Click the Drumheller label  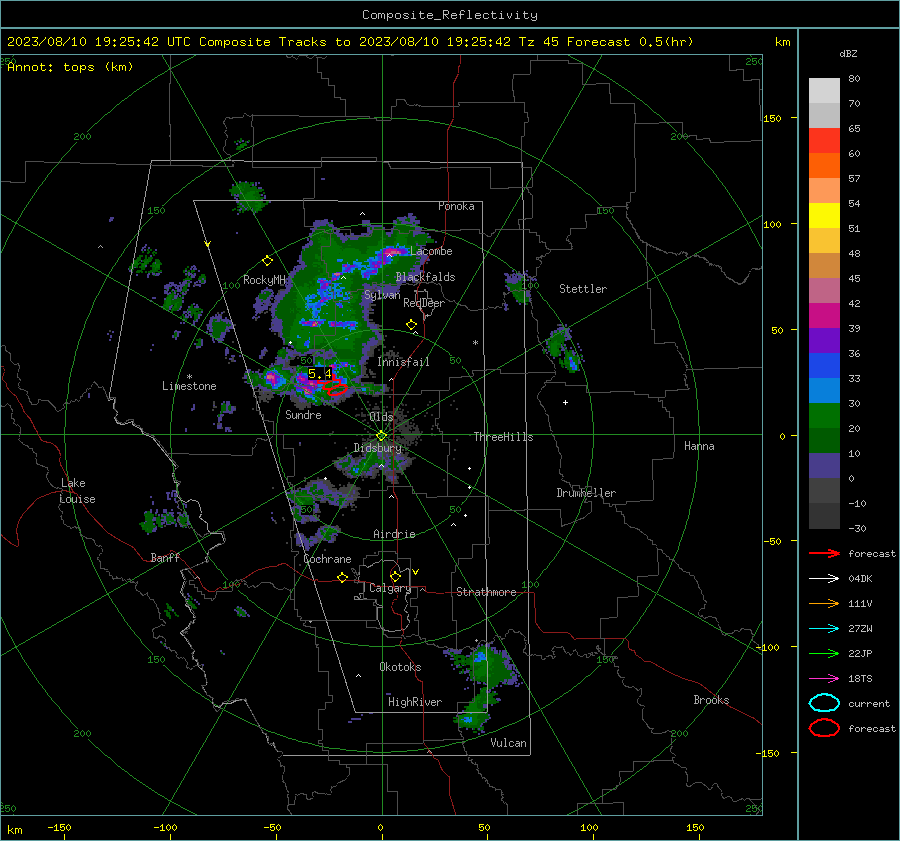(x=586, y=493)
